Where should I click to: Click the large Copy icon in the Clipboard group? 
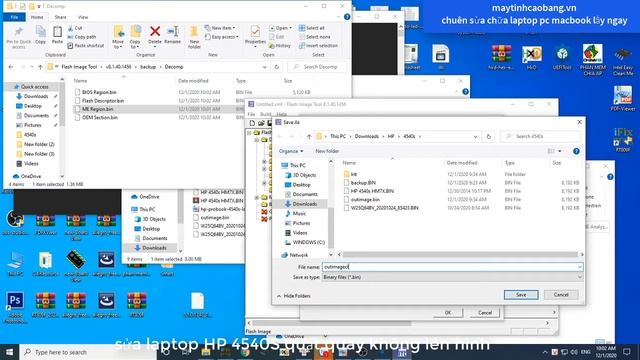[x=40, y=35]
